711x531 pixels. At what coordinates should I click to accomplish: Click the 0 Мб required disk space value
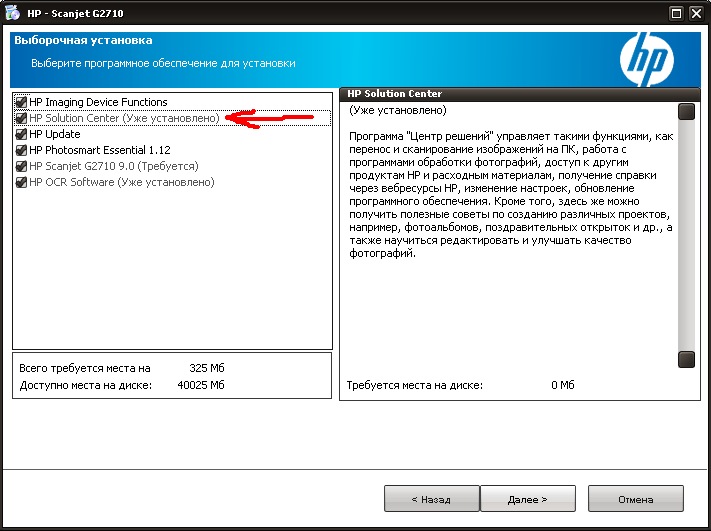(563, 385)
